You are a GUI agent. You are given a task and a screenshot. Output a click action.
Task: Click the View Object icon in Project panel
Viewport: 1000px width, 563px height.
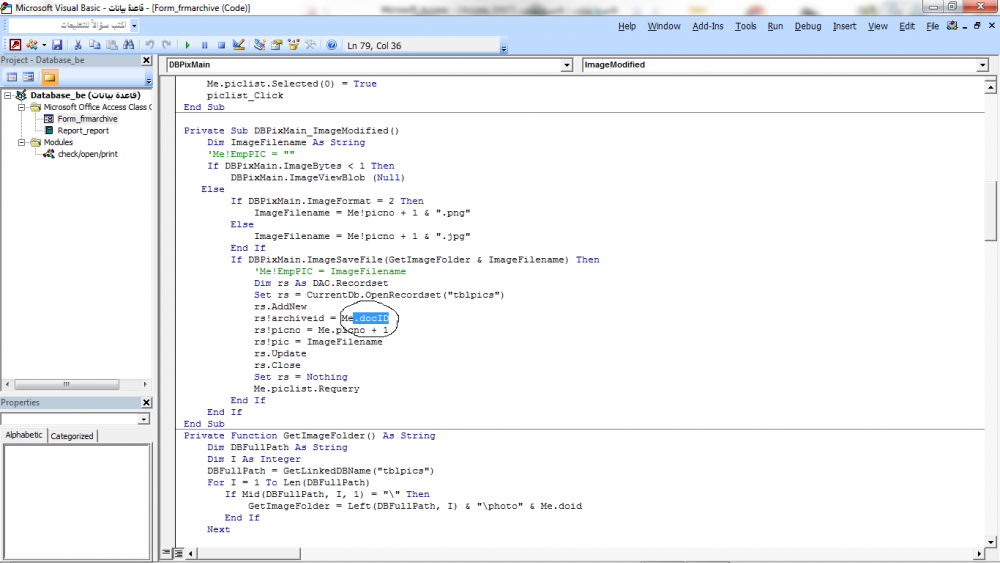tap(28, 77)
